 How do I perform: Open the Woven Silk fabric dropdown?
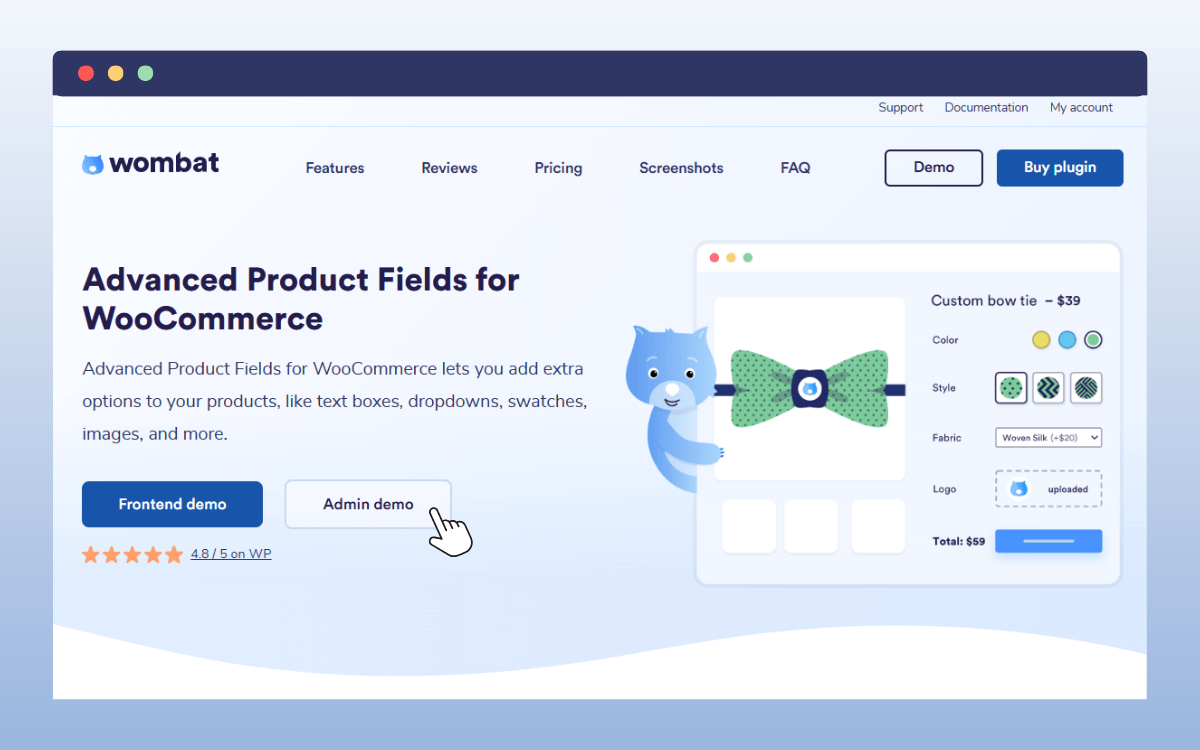[x=1048, y=437]
